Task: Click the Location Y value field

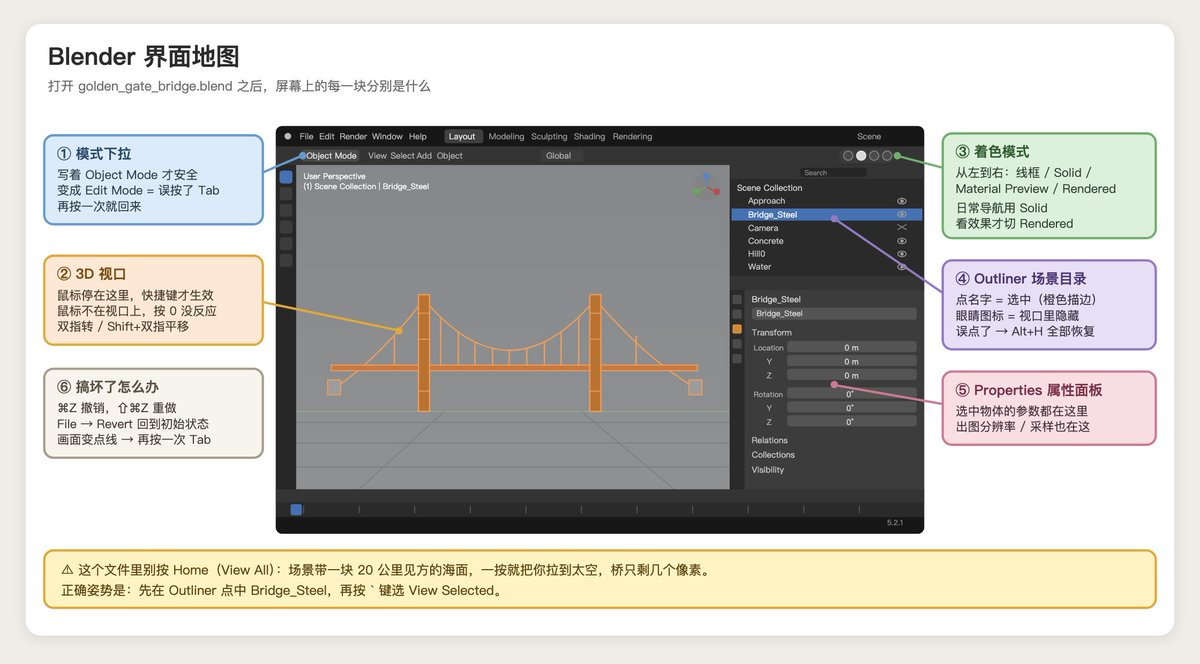Action: tap(852, 361)
